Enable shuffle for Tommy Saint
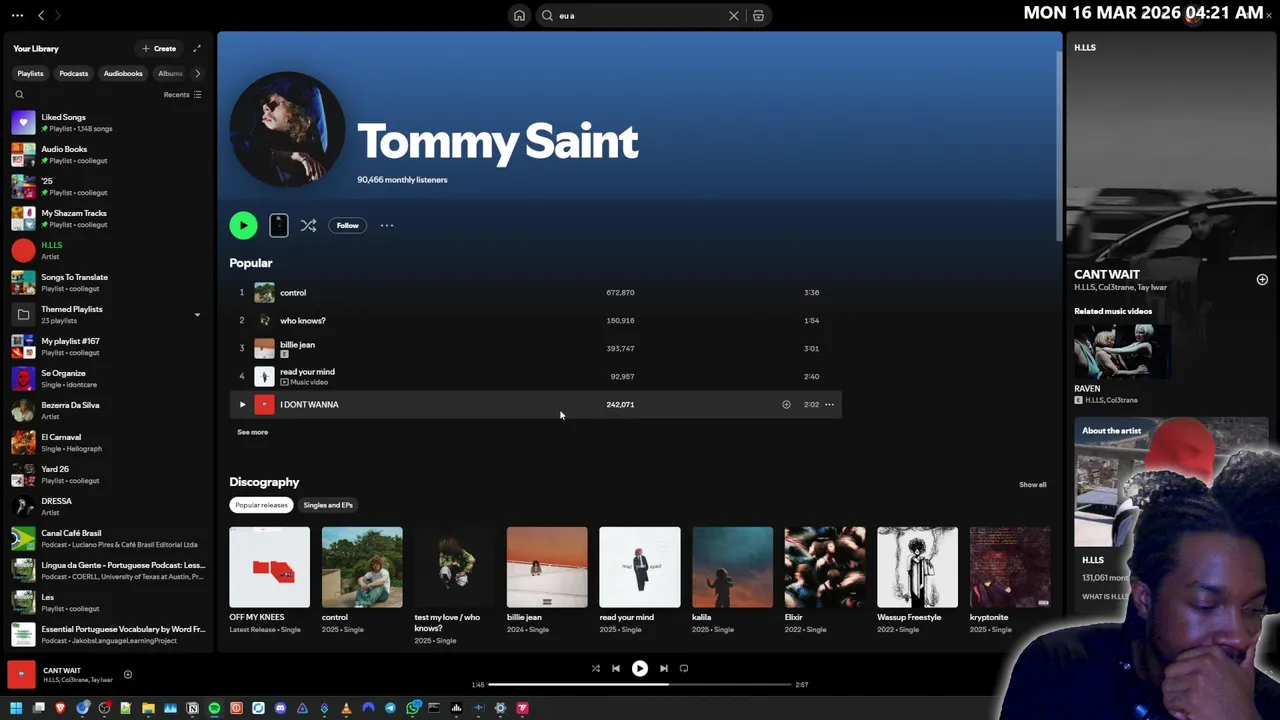The width and height of the screenshot is (1280, 720). [x=308, y=225]
